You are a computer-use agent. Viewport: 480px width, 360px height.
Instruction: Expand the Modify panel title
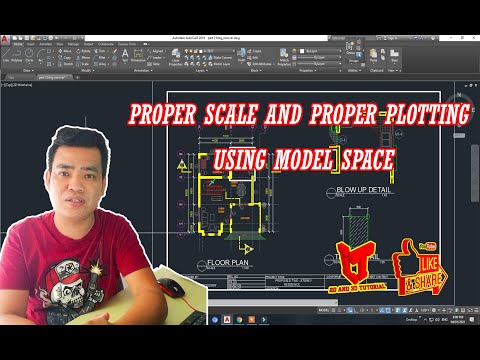point(88,71)
